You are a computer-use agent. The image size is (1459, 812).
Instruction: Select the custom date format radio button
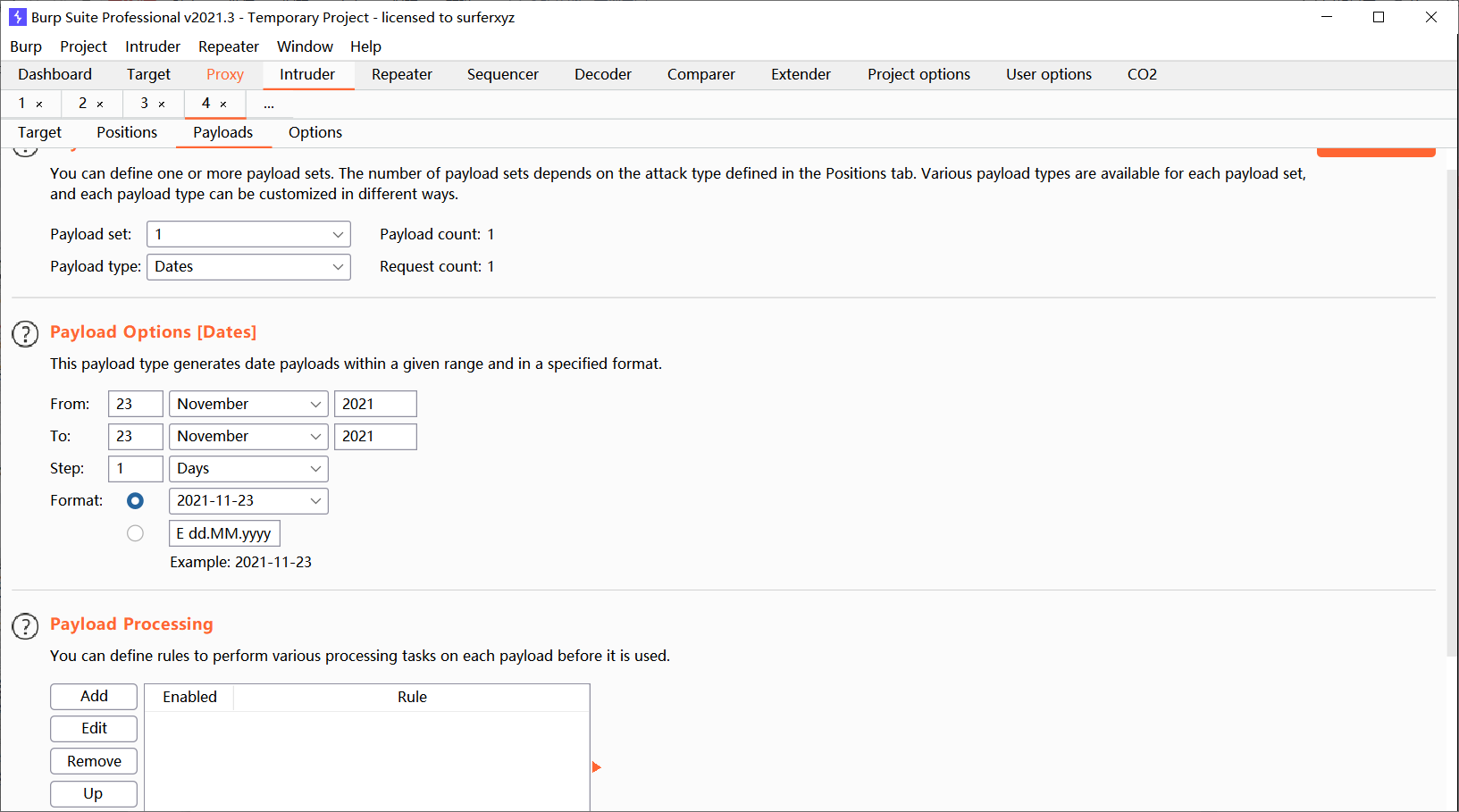[135, 533]
